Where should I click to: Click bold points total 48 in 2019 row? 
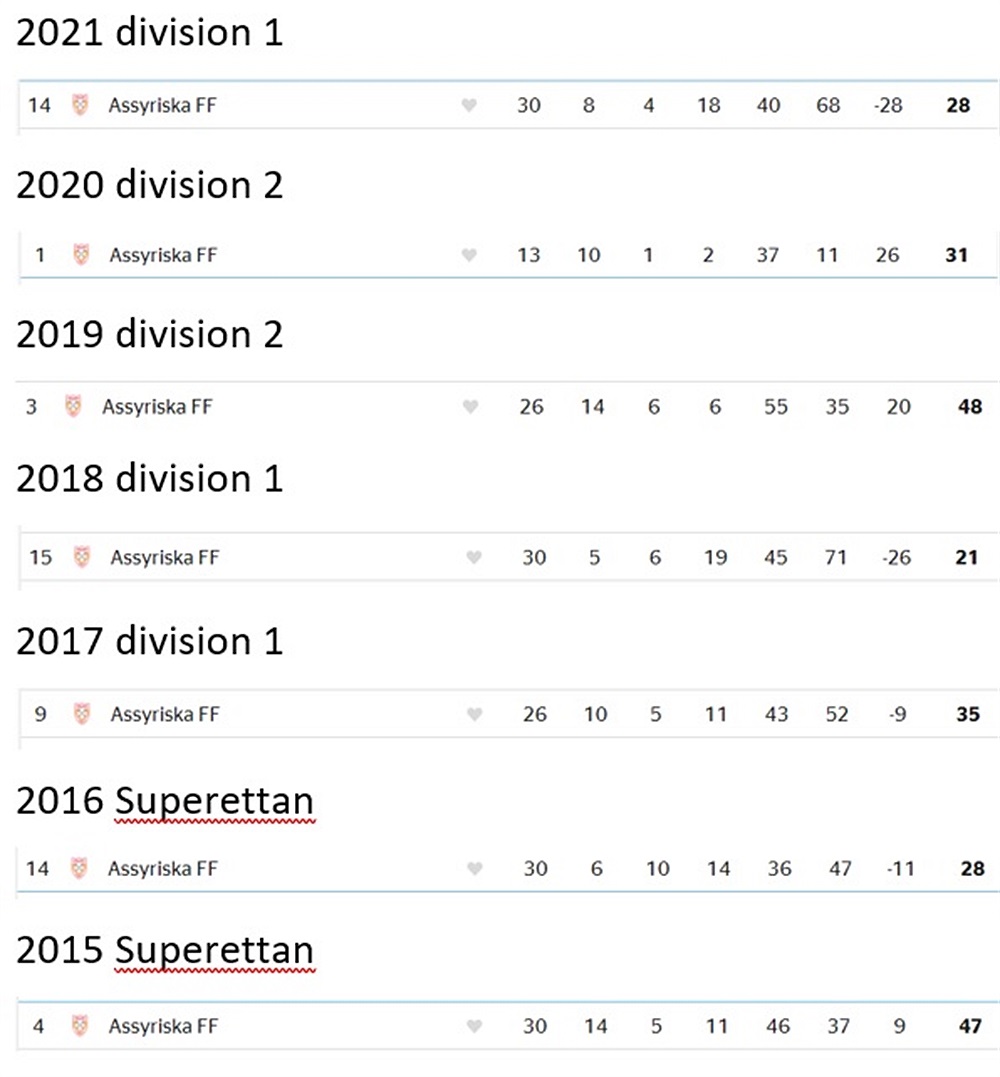970,407
